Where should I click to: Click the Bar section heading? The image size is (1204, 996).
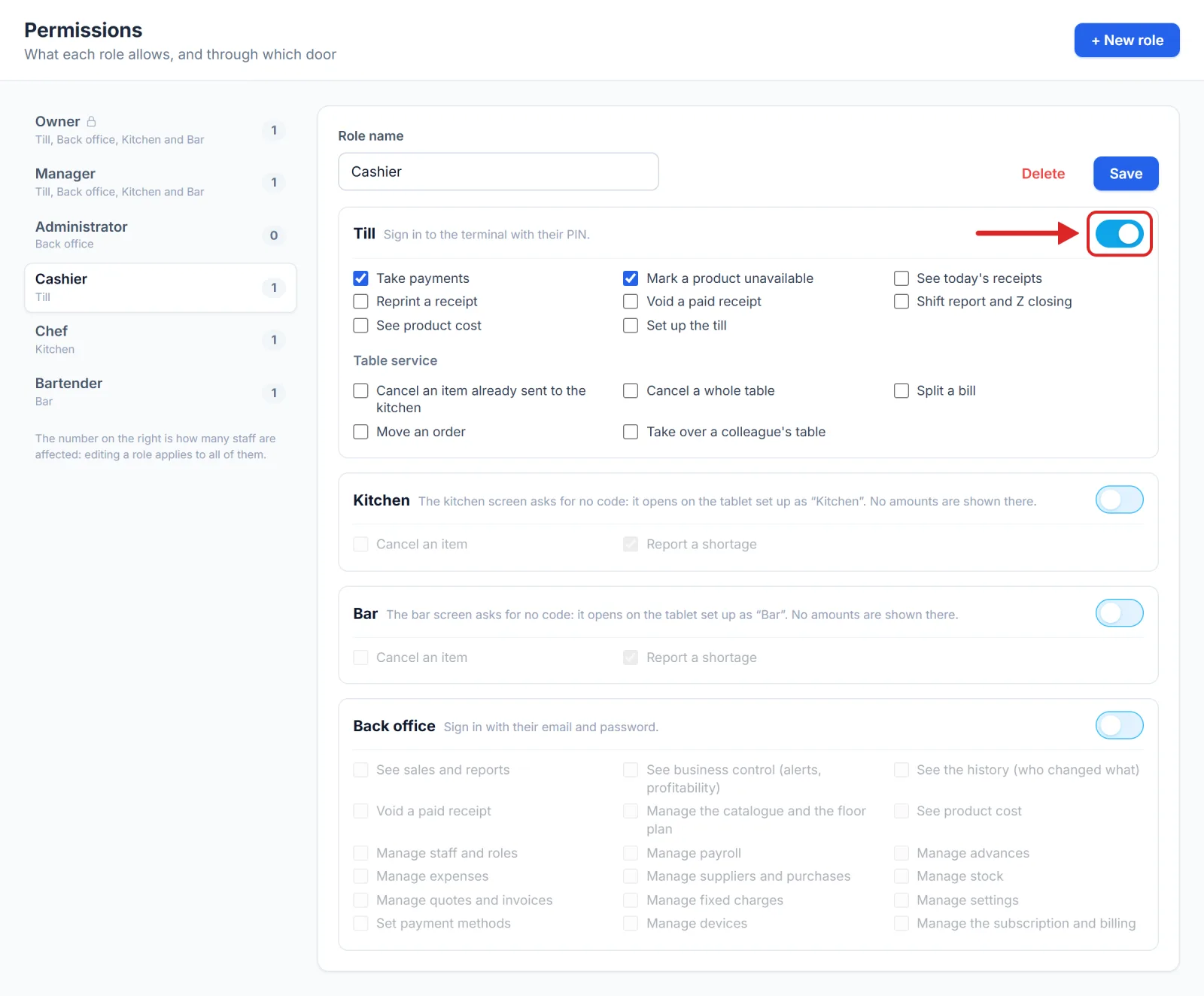point(366,614)
